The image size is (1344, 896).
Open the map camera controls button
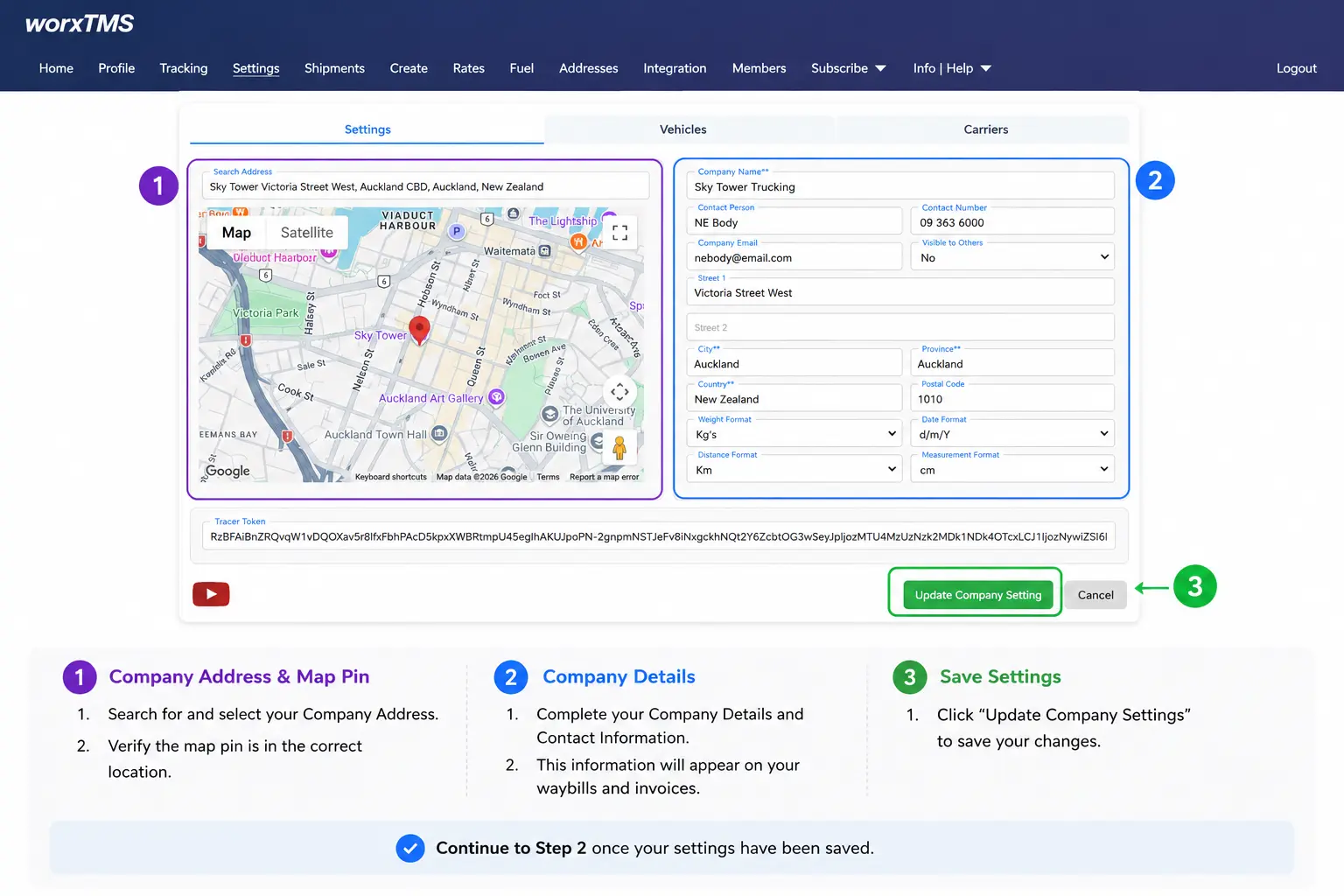point(619,392)
